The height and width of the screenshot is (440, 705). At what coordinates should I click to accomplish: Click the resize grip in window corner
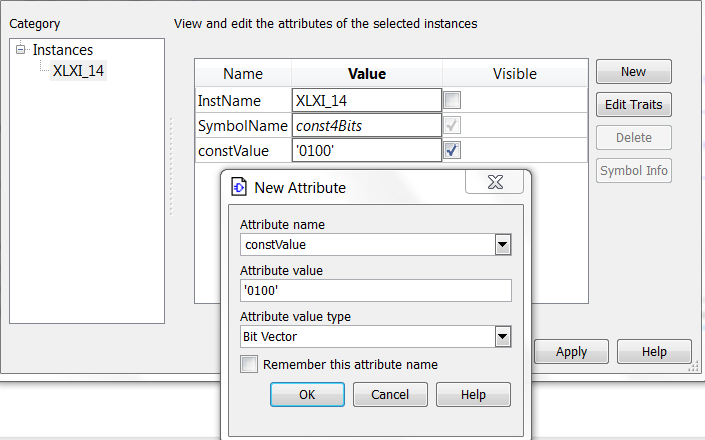click(x=694, y=367)
